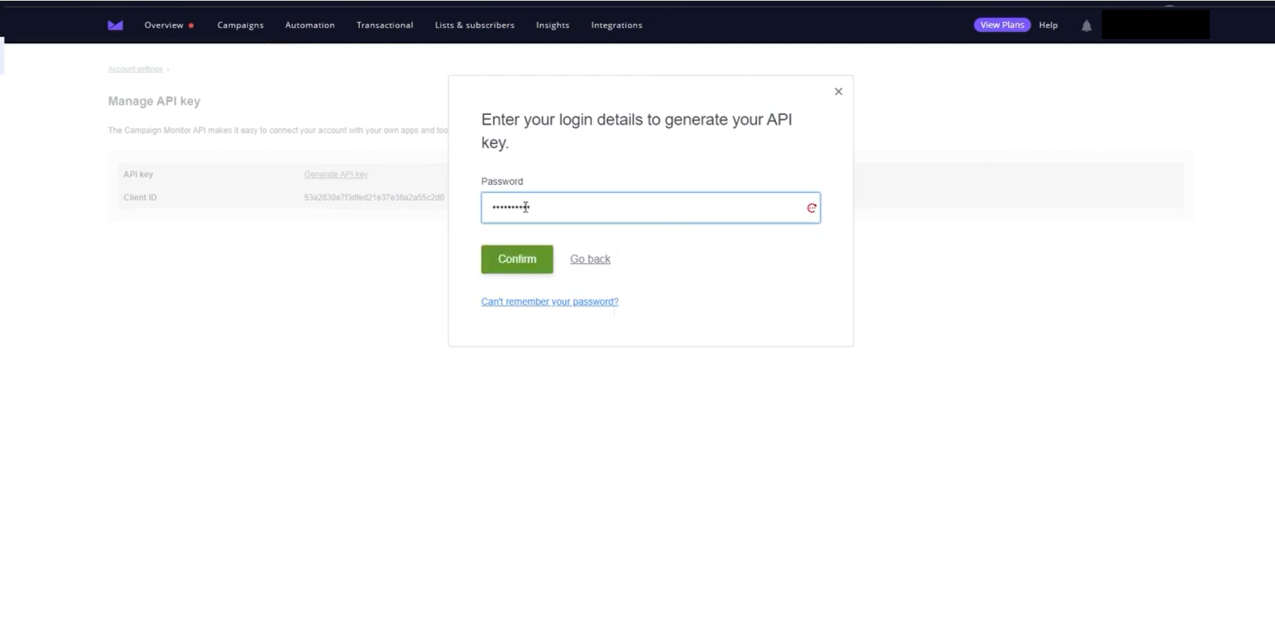Go to the Insights section
This screenshot has width=1275, height=643.
[553, 25]
